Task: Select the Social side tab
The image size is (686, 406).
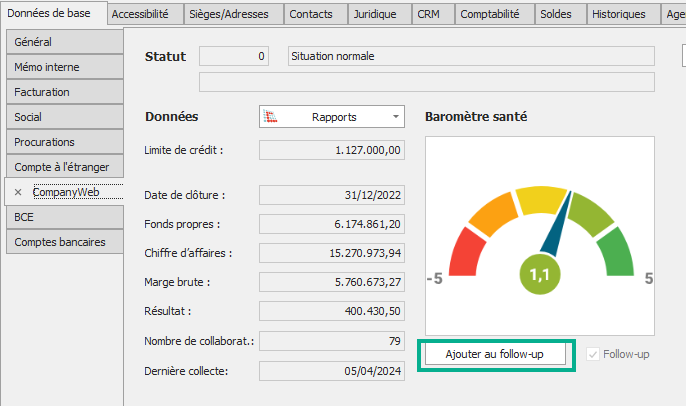Action: (x=65, y=117)
